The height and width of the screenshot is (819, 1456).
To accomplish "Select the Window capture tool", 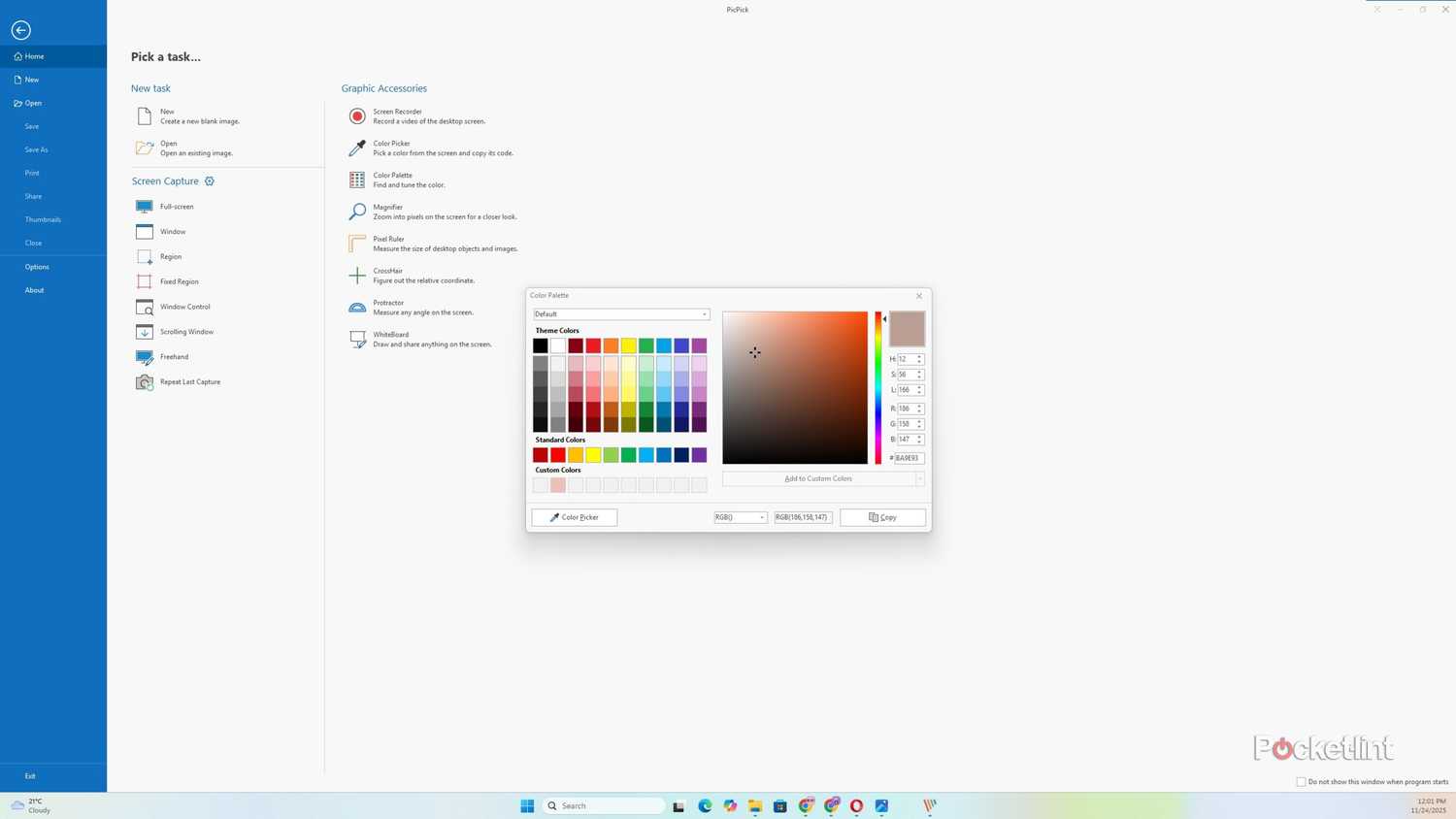I will pos(173,231).
